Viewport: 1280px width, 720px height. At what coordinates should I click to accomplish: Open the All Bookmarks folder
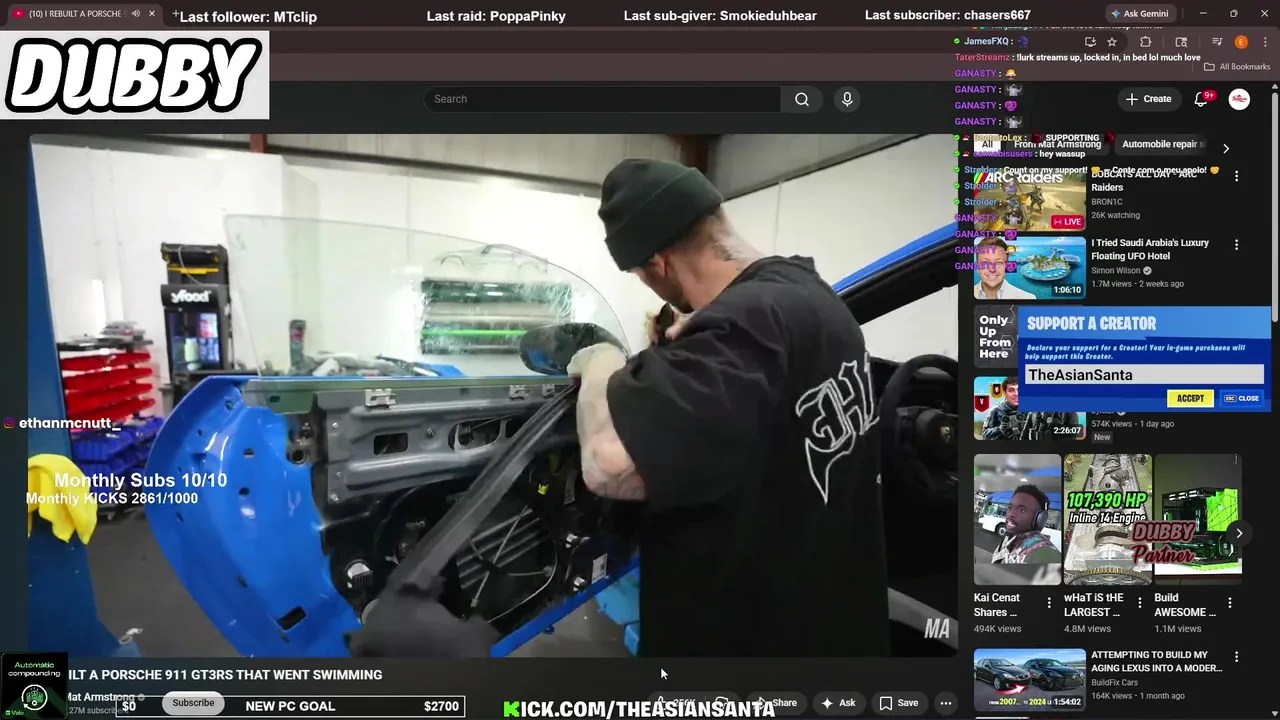1237,67
